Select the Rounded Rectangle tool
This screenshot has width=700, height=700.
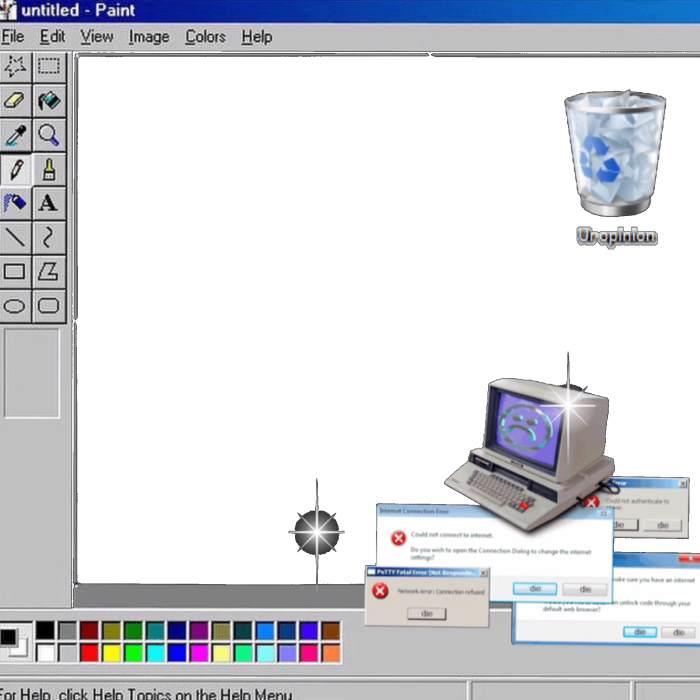point(49,306)
